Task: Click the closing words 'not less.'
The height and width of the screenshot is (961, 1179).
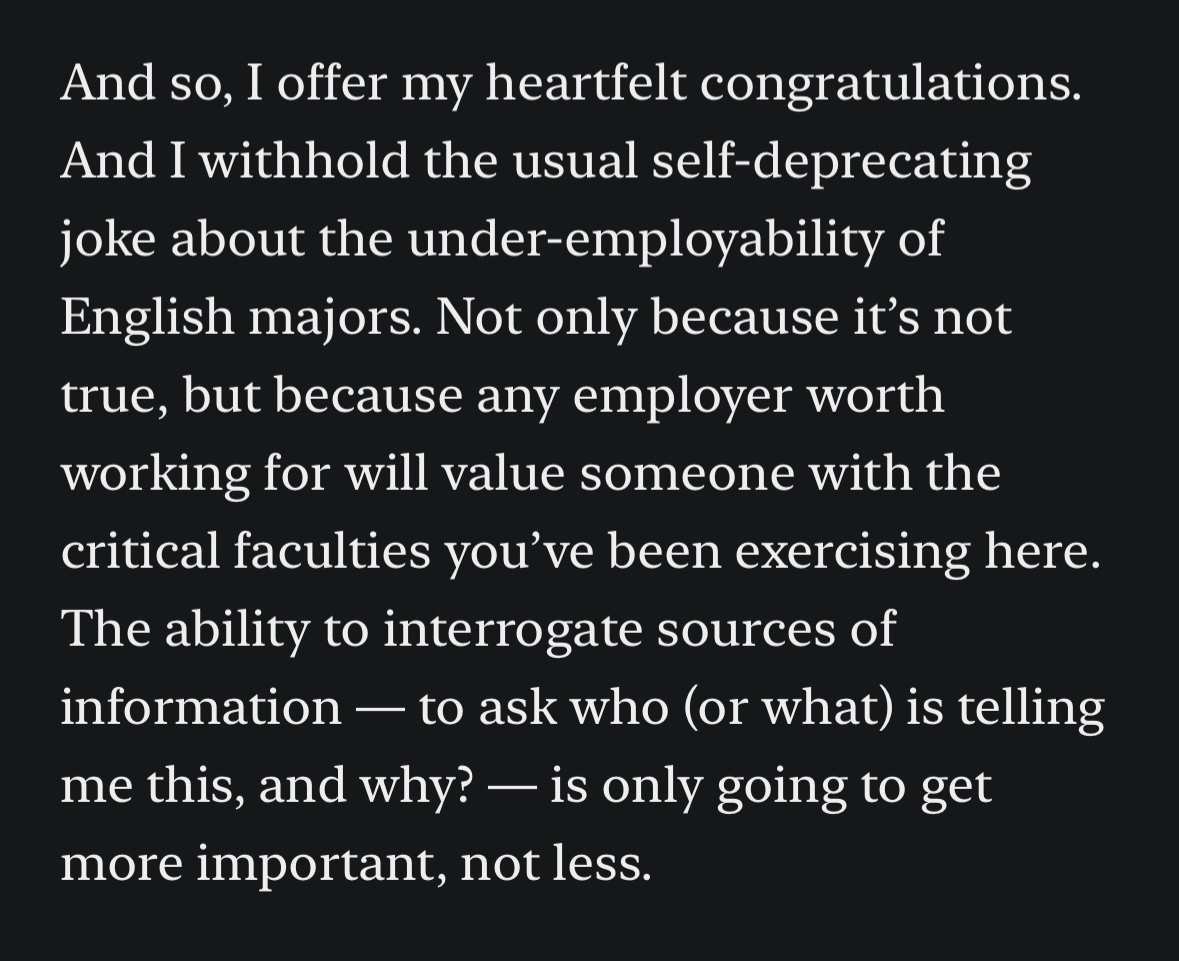Action: tap(556, 863)
